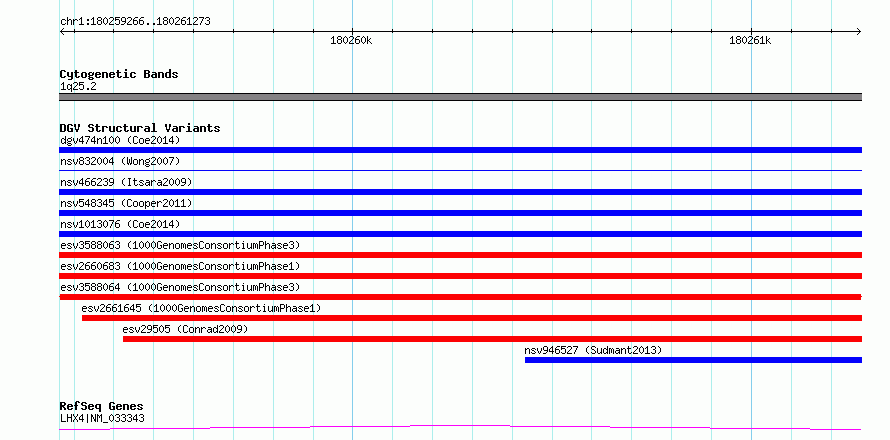
Task: Select the blue bar under nsv466239
Action: pyautogui.click(x=460, y=192)
